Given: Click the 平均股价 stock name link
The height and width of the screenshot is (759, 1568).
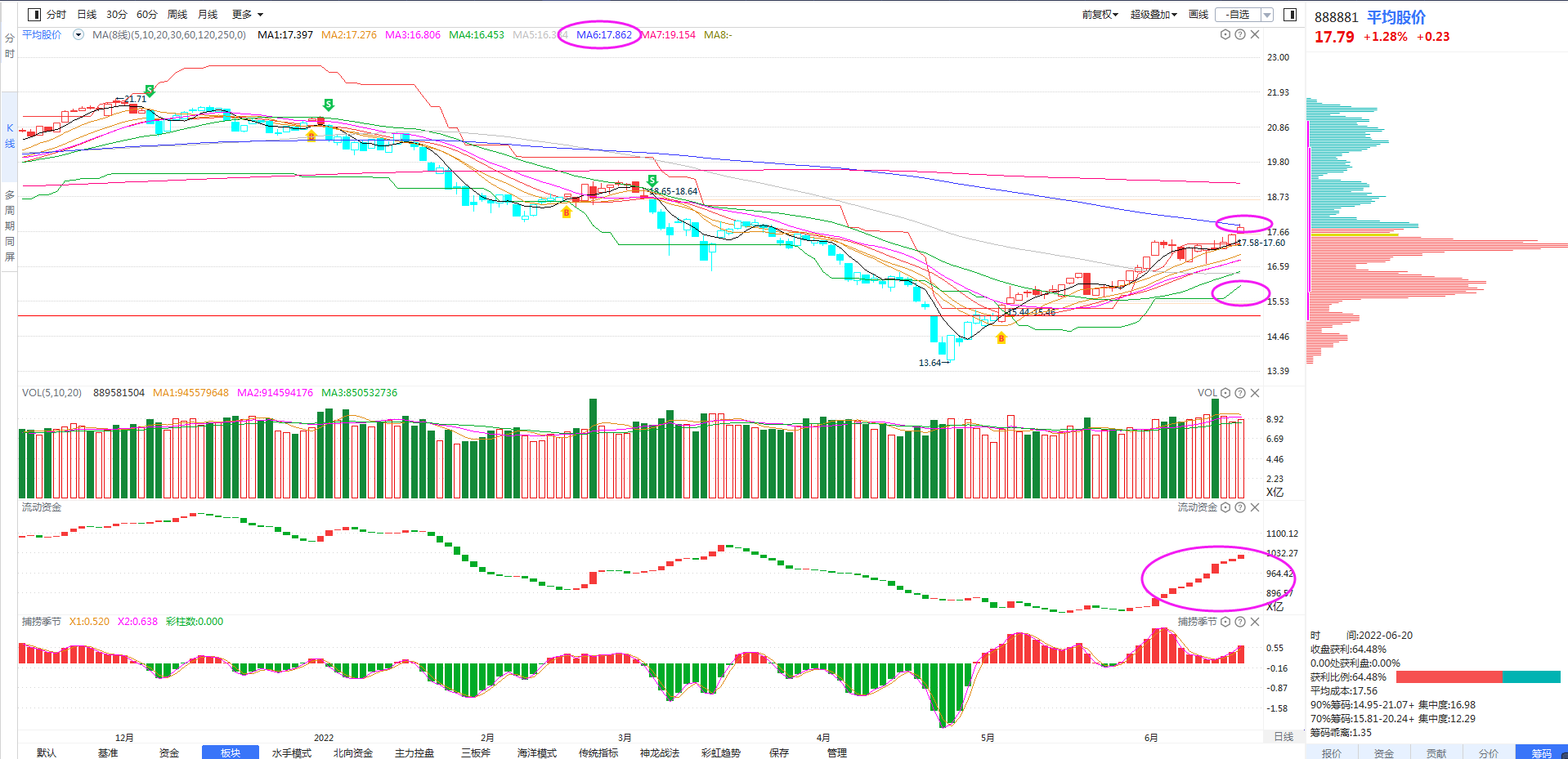Looking at the screenshot, I should point(1396,17).
